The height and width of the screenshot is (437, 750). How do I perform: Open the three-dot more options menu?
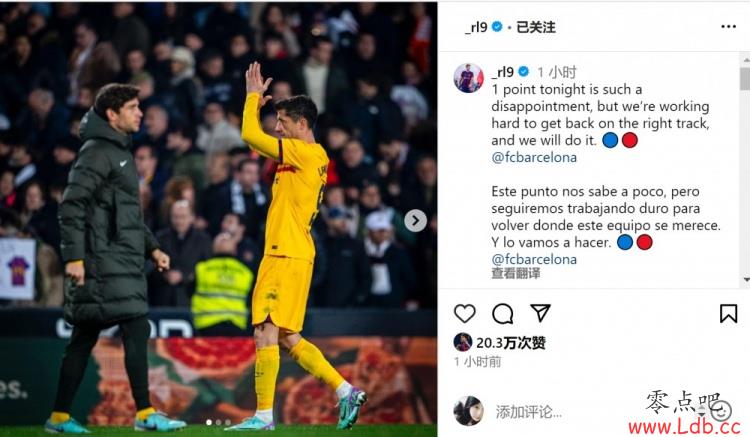(728, 26)
